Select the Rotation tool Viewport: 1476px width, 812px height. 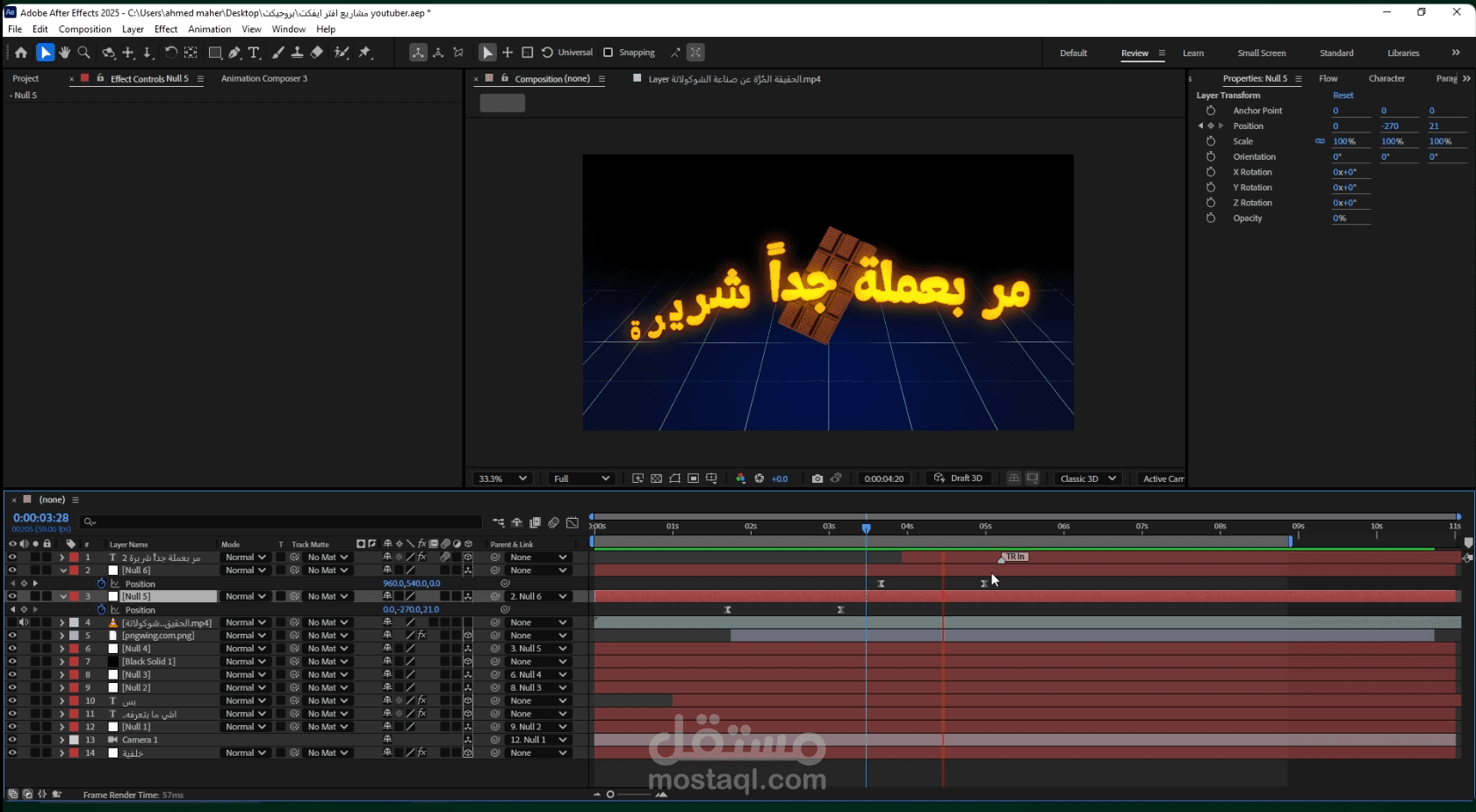point(171,53)
